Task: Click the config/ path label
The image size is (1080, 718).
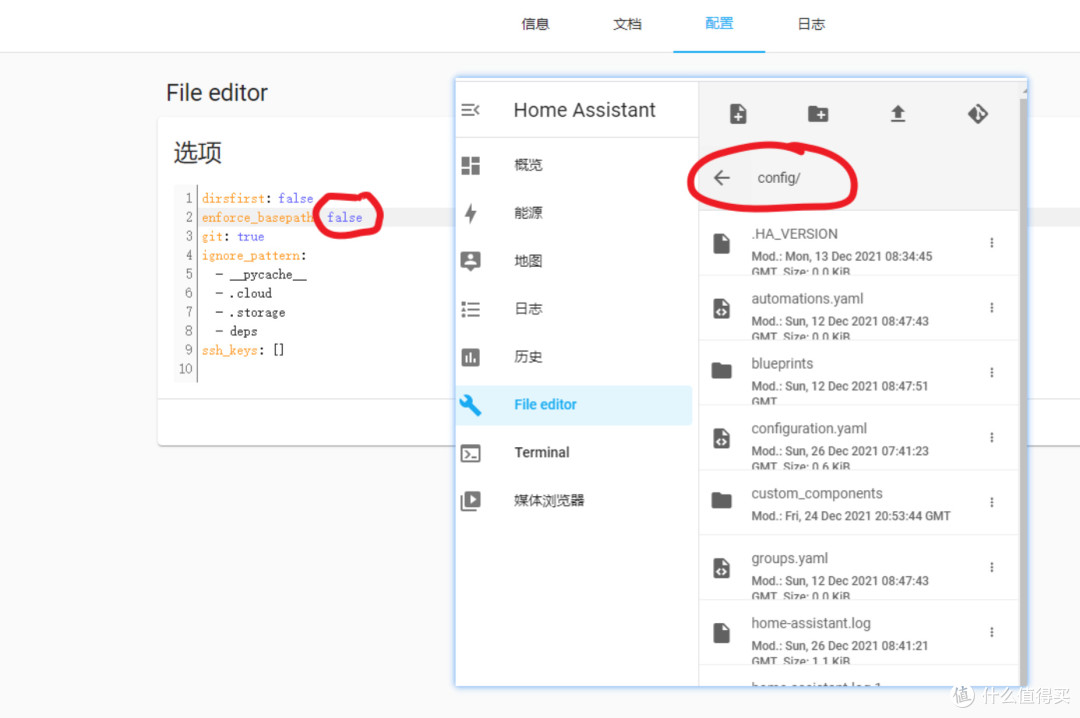Action: pos(778,178)
